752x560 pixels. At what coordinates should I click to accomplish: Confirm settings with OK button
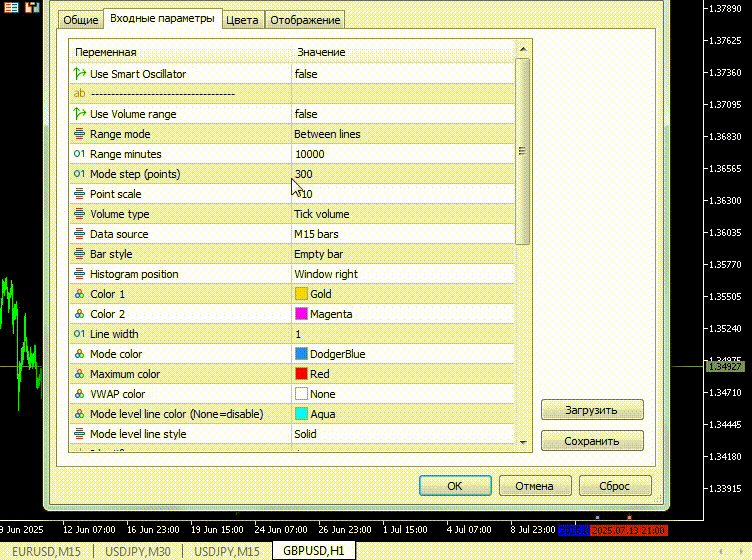[455, 486]
